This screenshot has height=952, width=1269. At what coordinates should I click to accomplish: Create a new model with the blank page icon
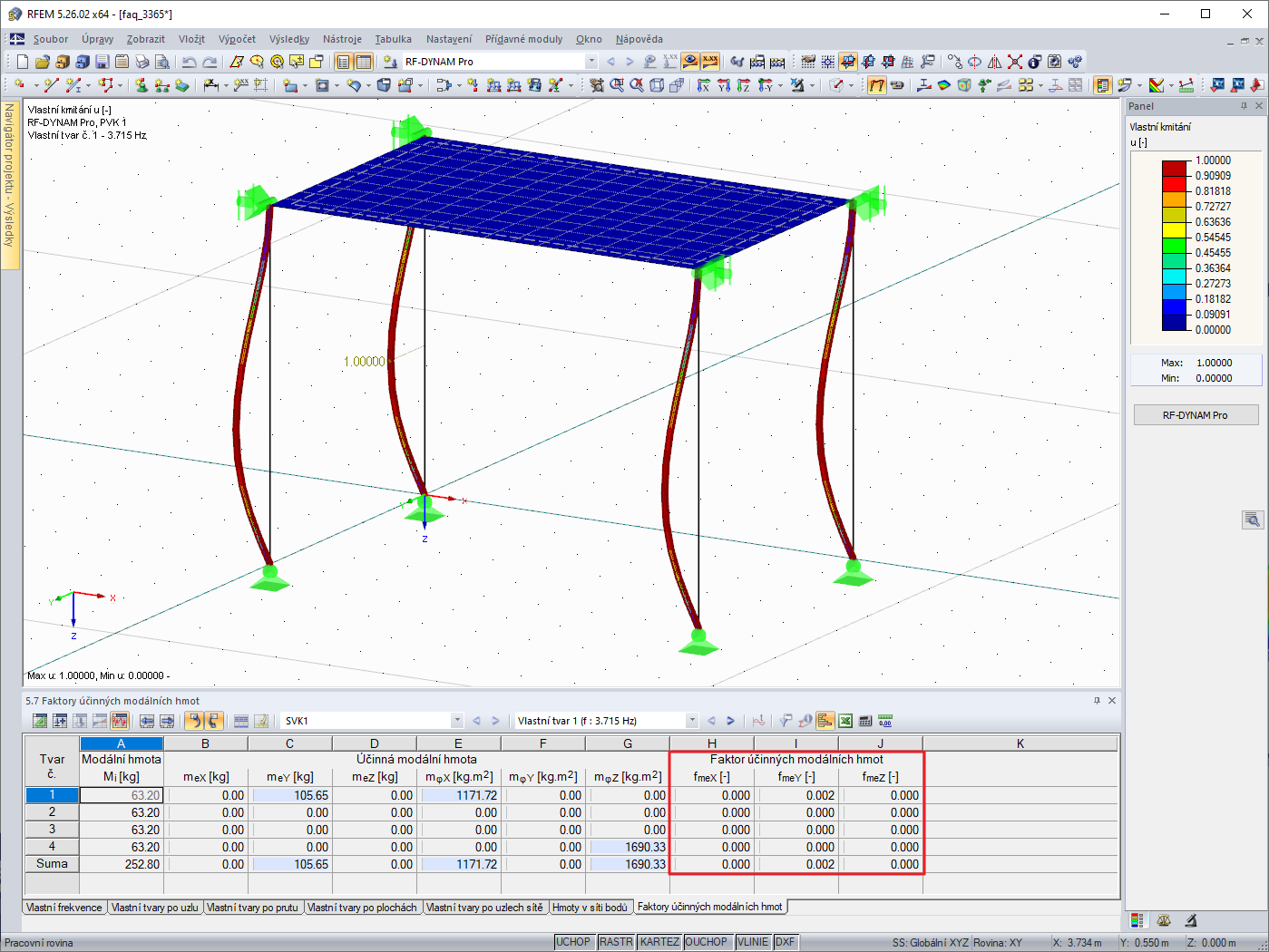point(23,62)
